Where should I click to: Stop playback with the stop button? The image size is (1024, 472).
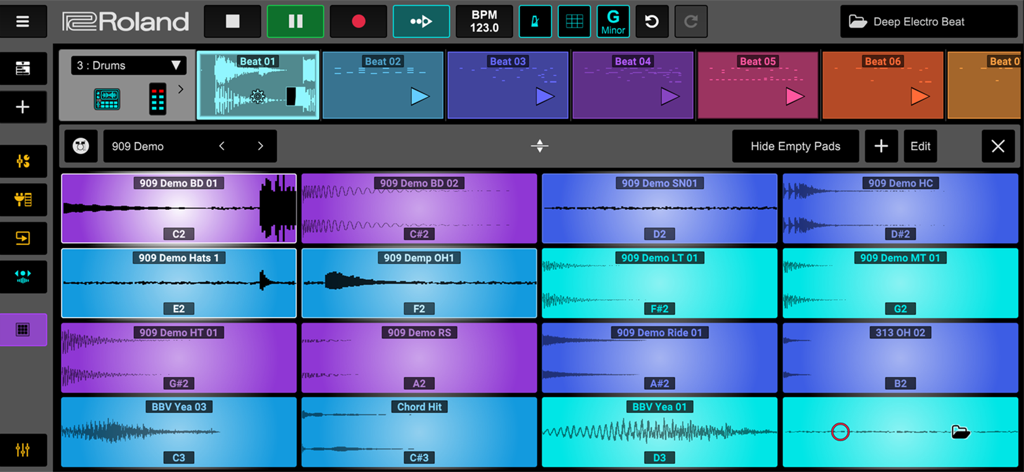(232, 22)
